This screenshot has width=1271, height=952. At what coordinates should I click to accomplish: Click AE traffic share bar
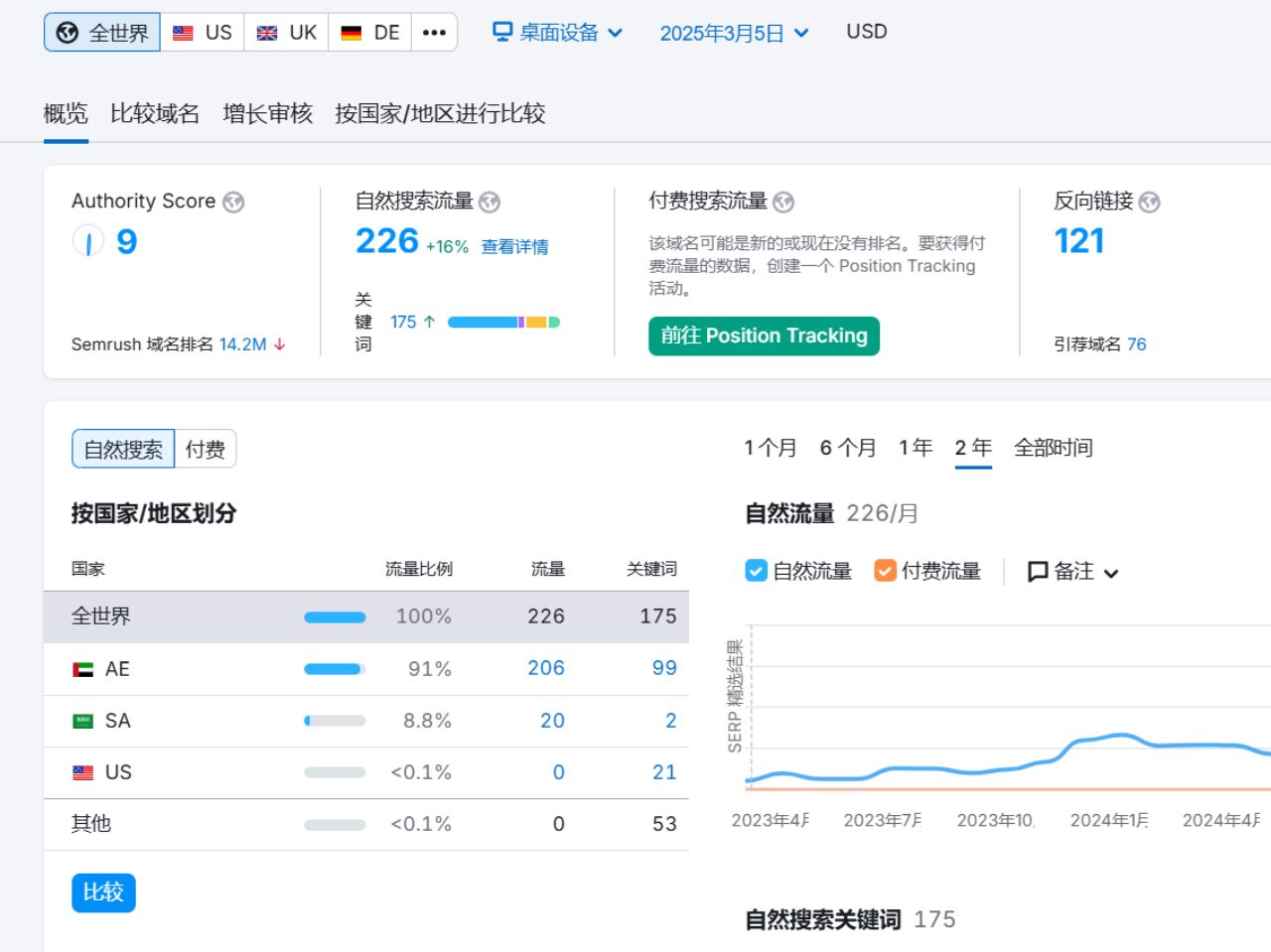[335, 669]
